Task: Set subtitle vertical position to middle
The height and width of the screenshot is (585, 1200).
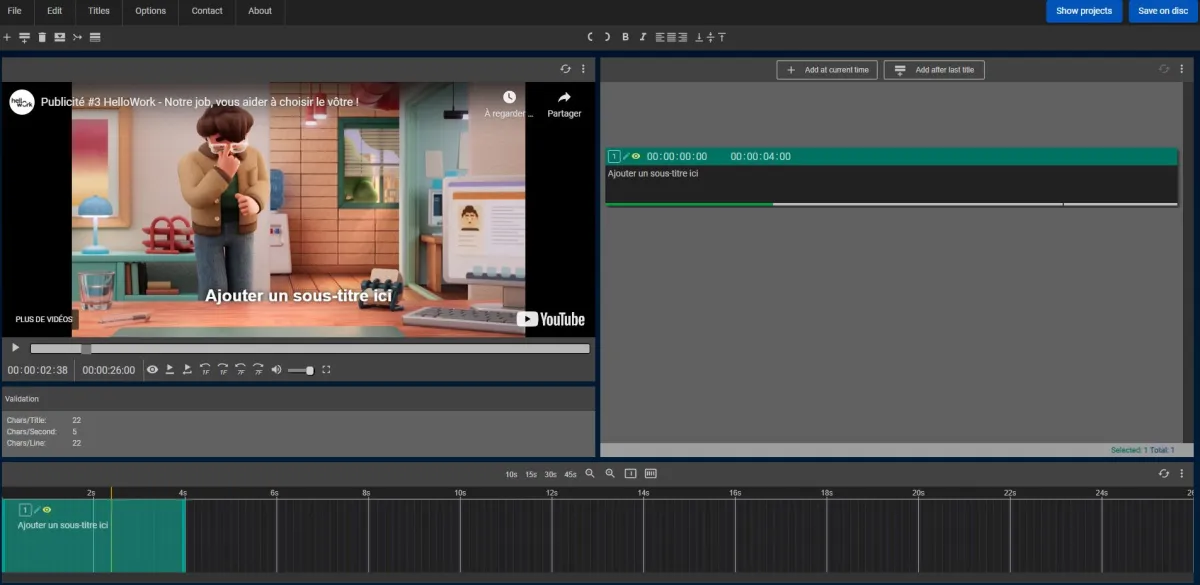Action: [x=711, y=37]
